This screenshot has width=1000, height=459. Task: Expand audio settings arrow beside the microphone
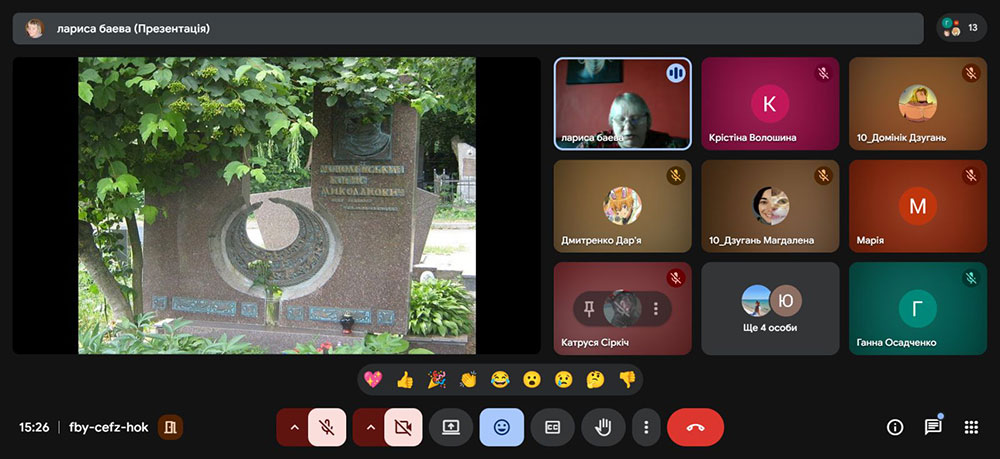(x=294, y=427)
